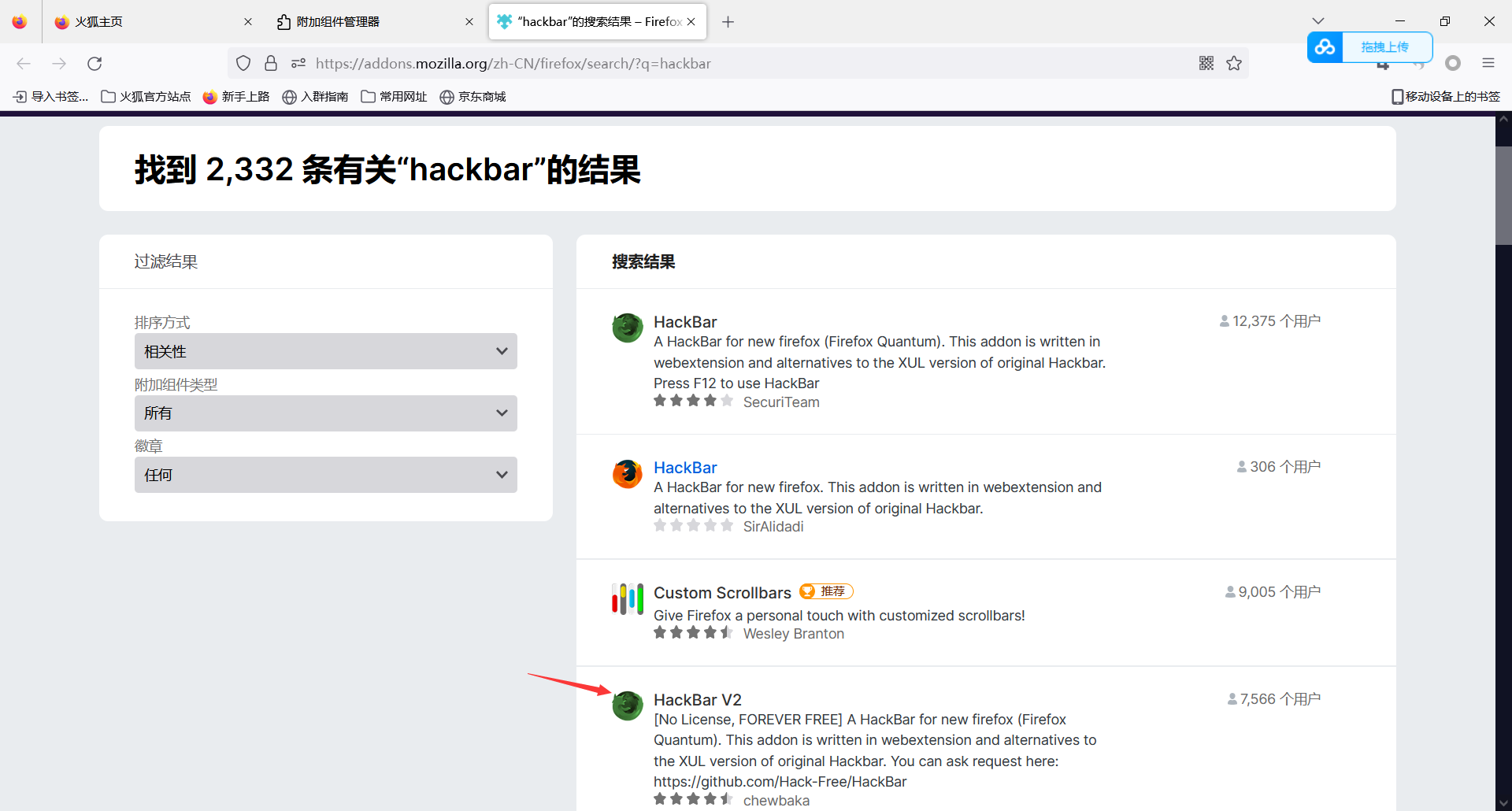
Task: Click the Firefox View icon in the tab bar
Action: tap(20, 22)
